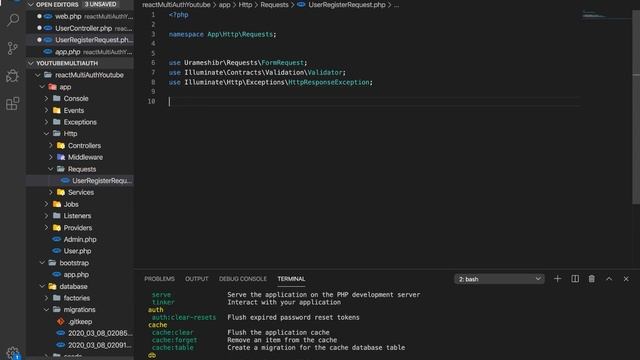This screenshot has height=360, width=640.
Task: Select the 2: bash terminal dropdown
Action: pos(499,279)
